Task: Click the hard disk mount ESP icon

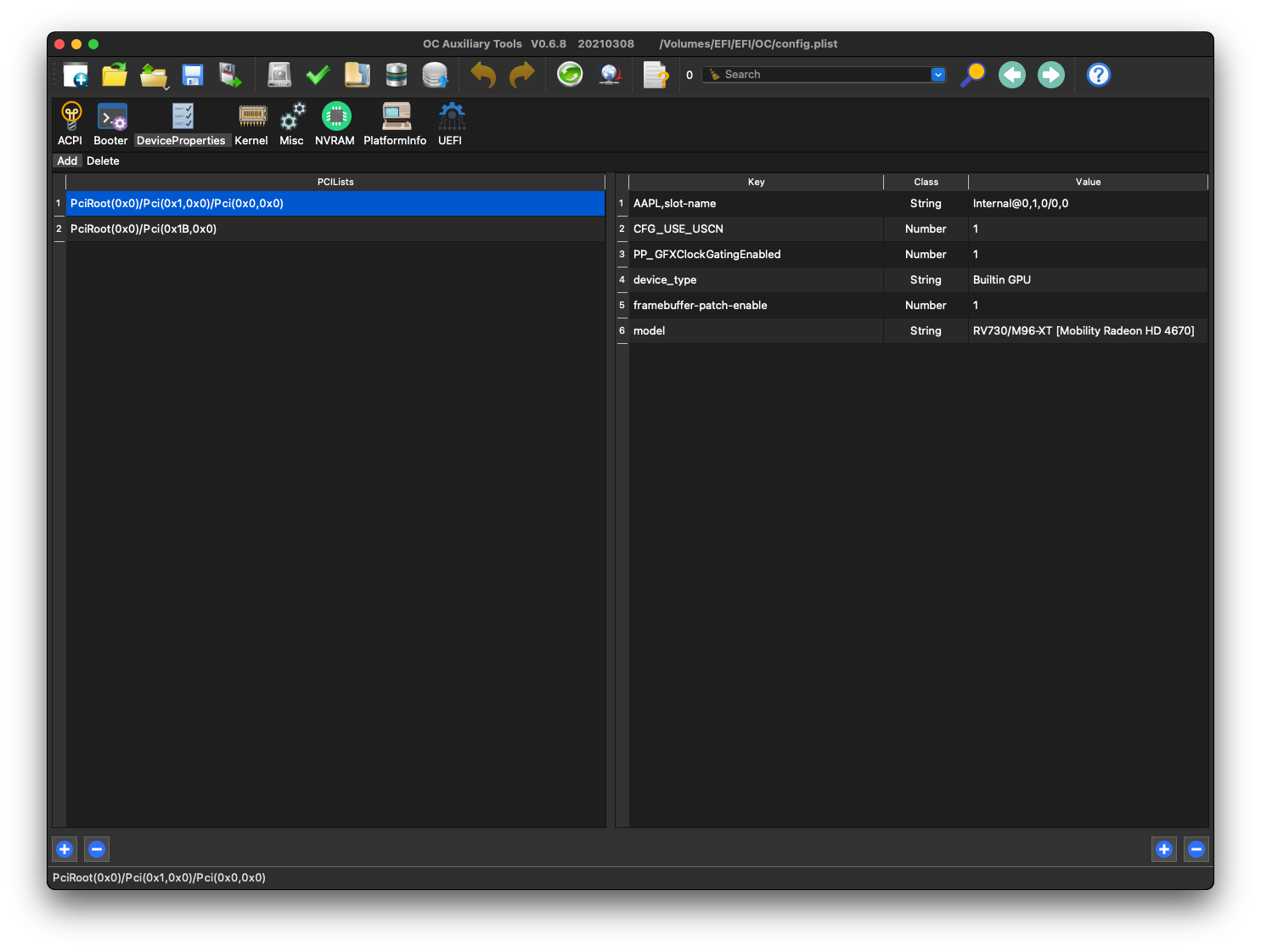Action: [279, 76]
